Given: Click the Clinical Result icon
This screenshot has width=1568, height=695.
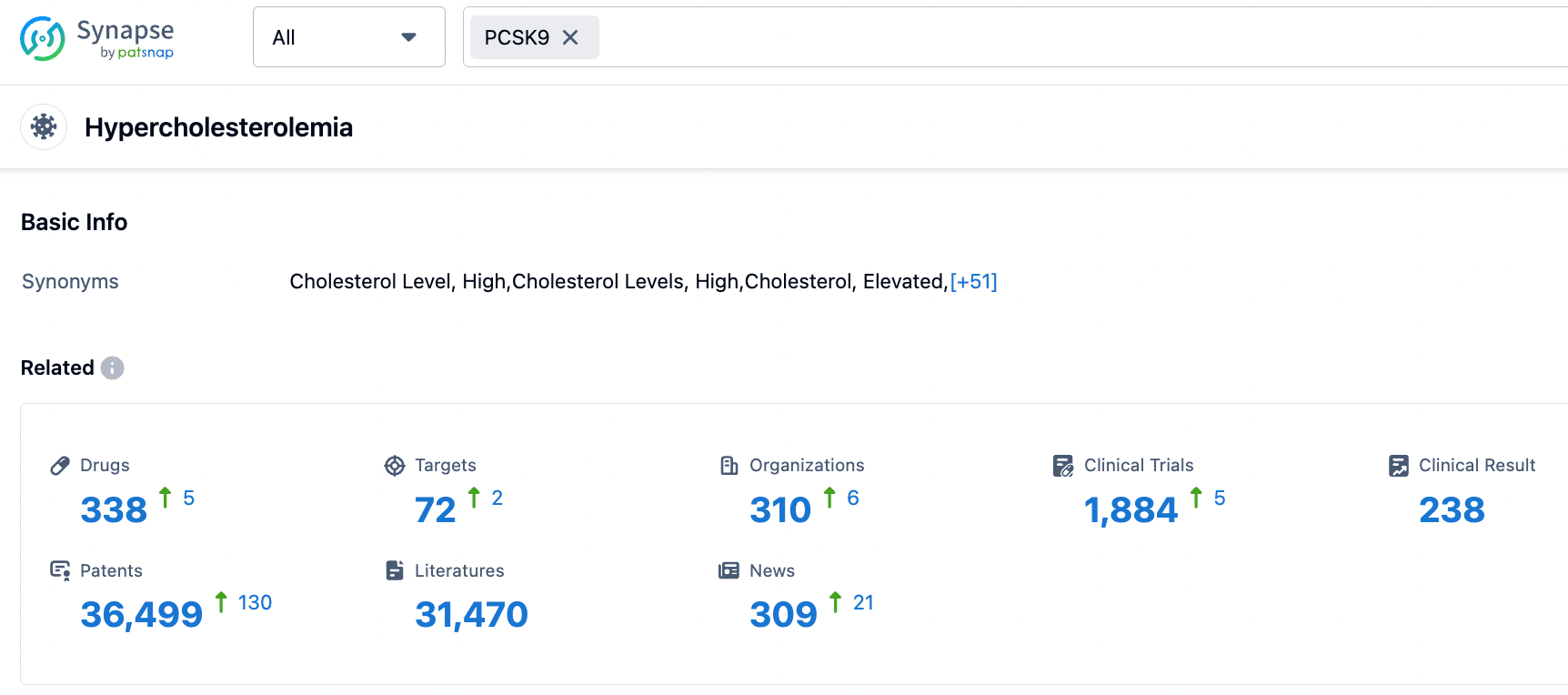Looking at the screenshot, I should (1399, 466).
